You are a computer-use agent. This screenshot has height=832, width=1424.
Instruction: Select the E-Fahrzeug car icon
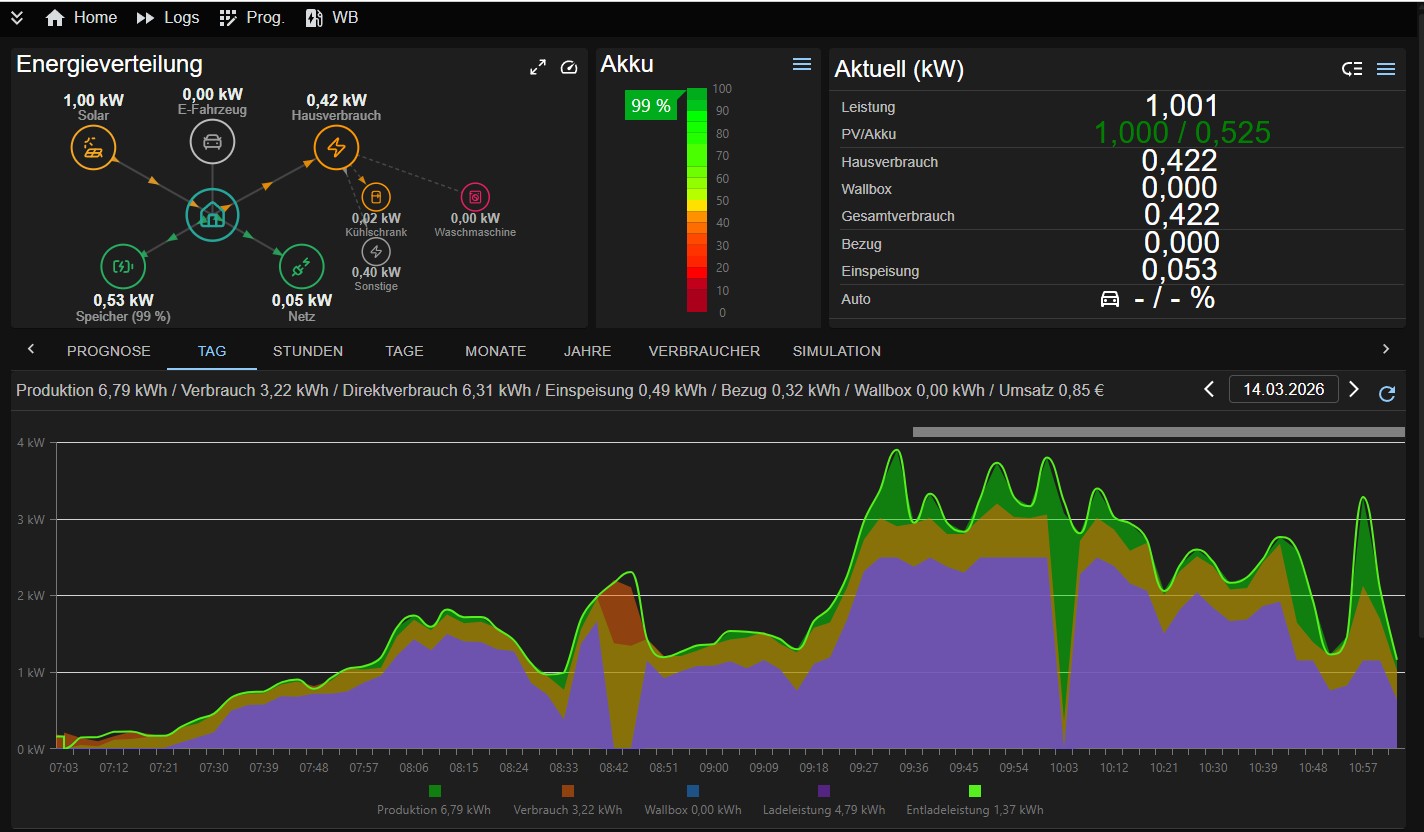pos(212,141)
